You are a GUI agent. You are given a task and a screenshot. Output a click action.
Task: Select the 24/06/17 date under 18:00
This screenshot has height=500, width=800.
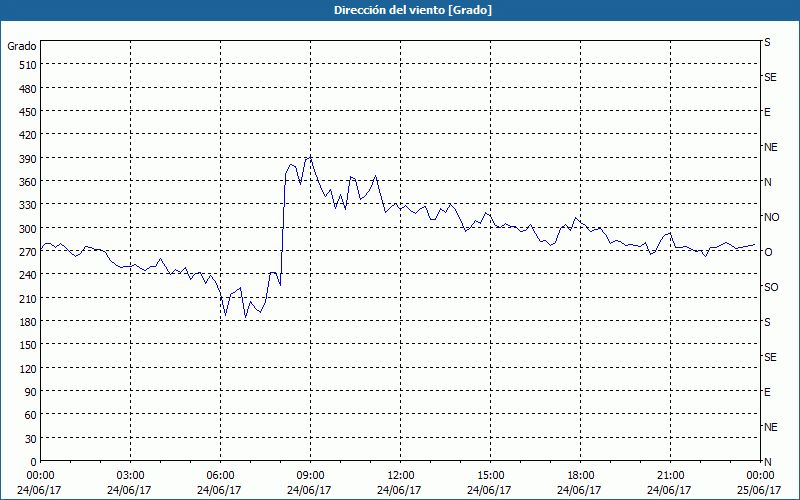pyautogui.click(x=580, y=490)
